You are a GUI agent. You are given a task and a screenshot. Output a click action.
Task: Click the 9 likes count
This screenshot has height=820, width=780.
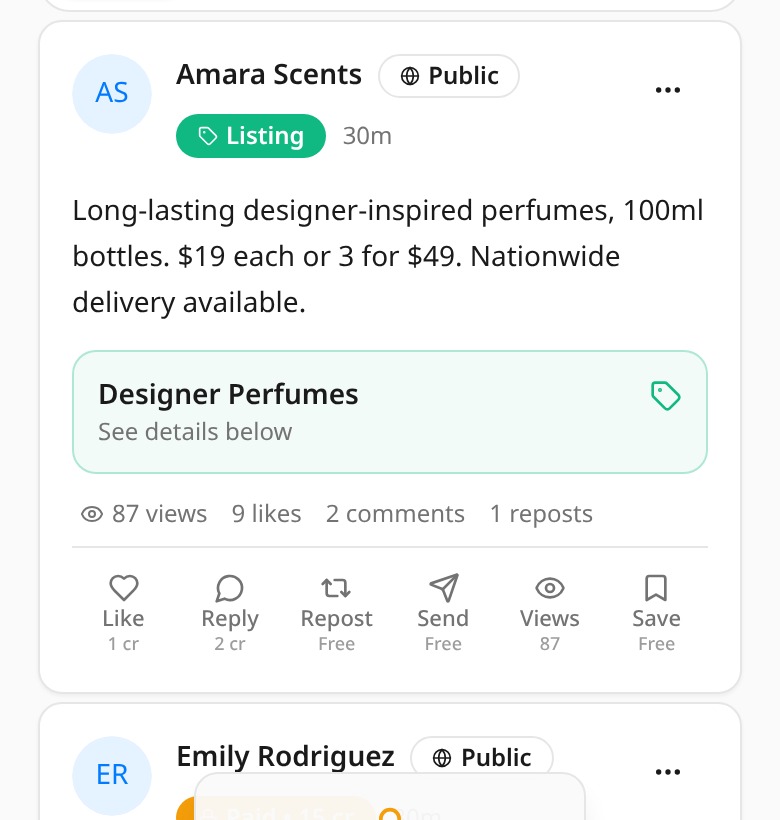pyautogui.click(x=267, y=514)
